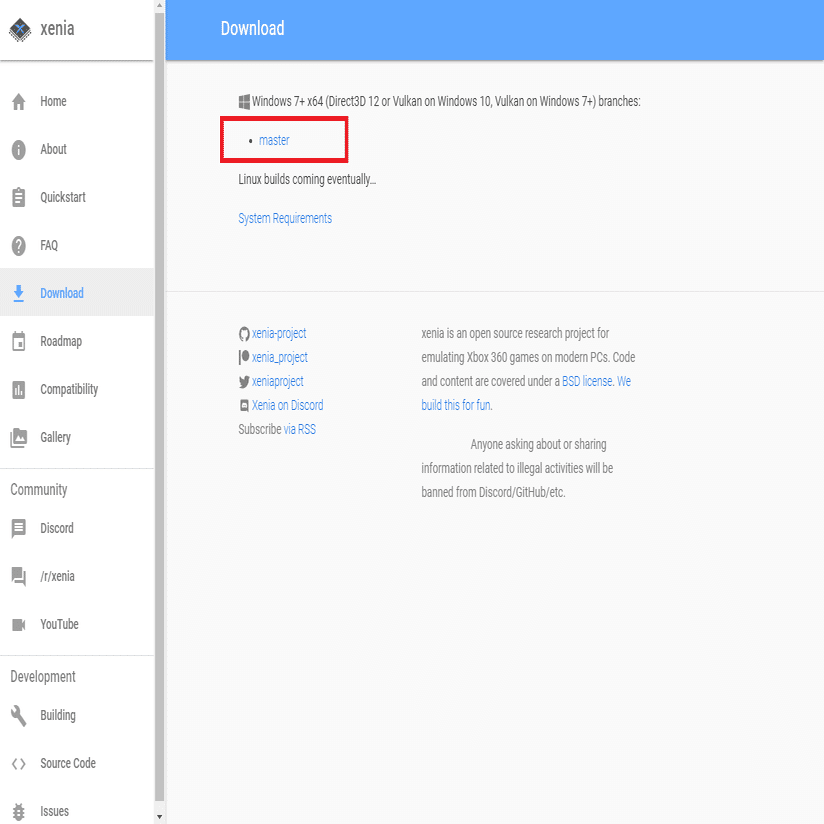Screen dimensions: 824x824
Task: Open the Xenia on Discord link
Action: click(287, 406)
